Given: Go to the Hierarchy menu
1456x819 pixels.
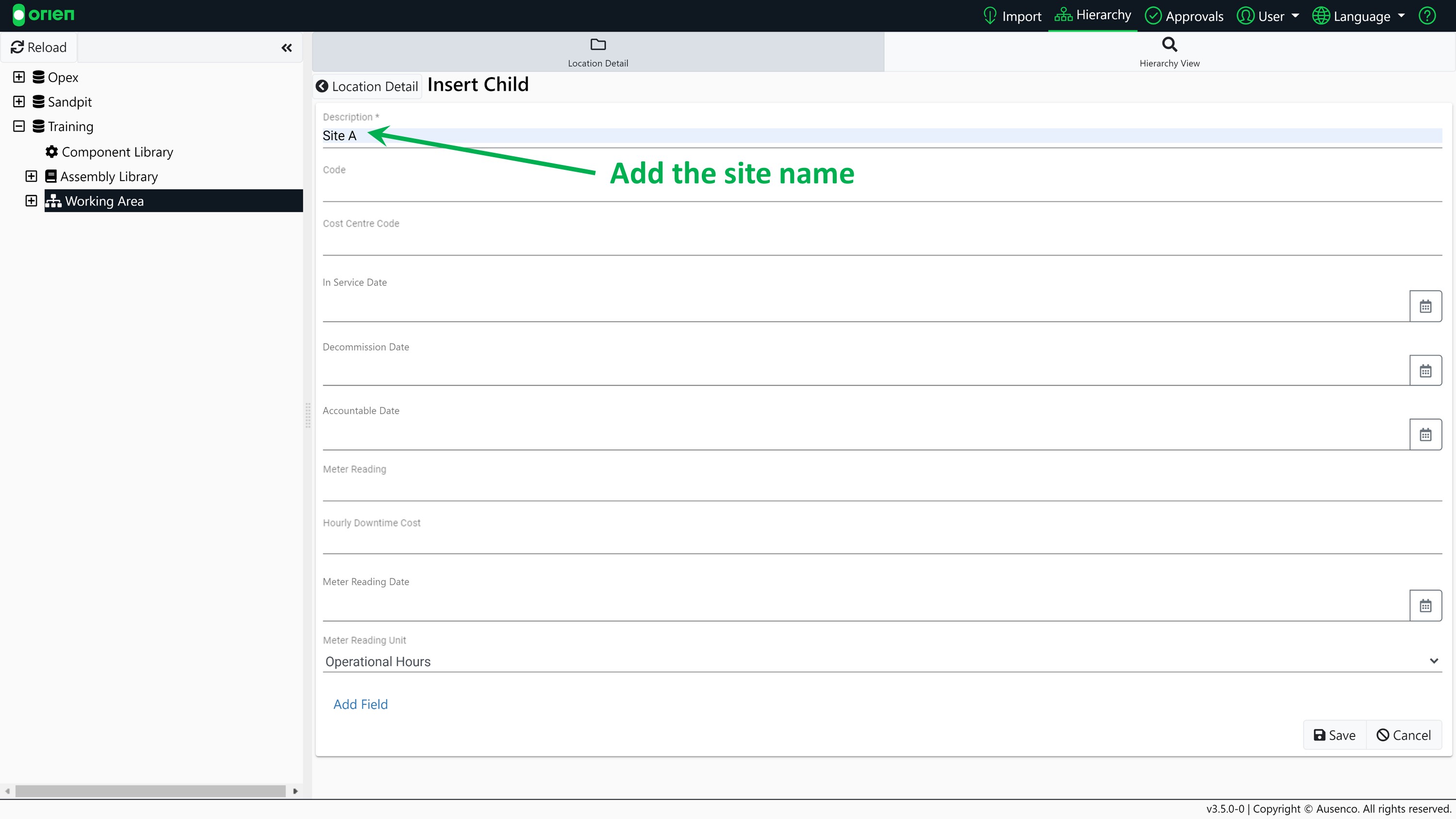Looking at the screenshot, I should [1092, 15].
